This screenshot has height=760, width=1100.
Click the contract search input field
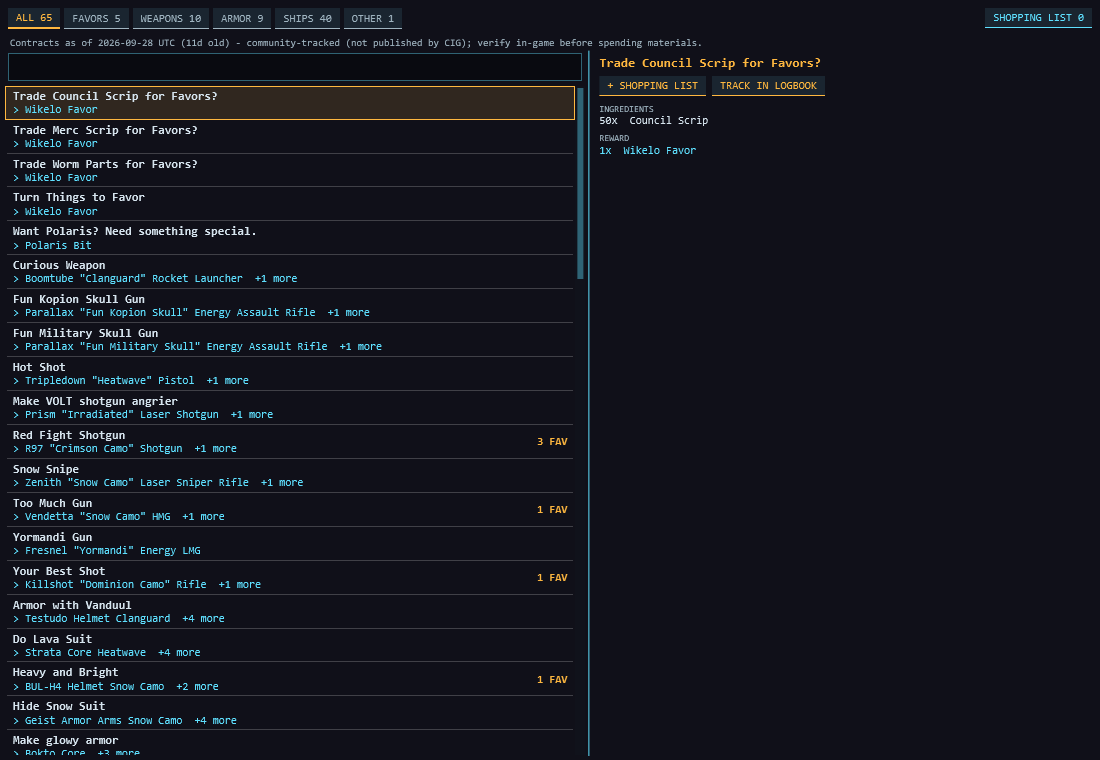295,67
